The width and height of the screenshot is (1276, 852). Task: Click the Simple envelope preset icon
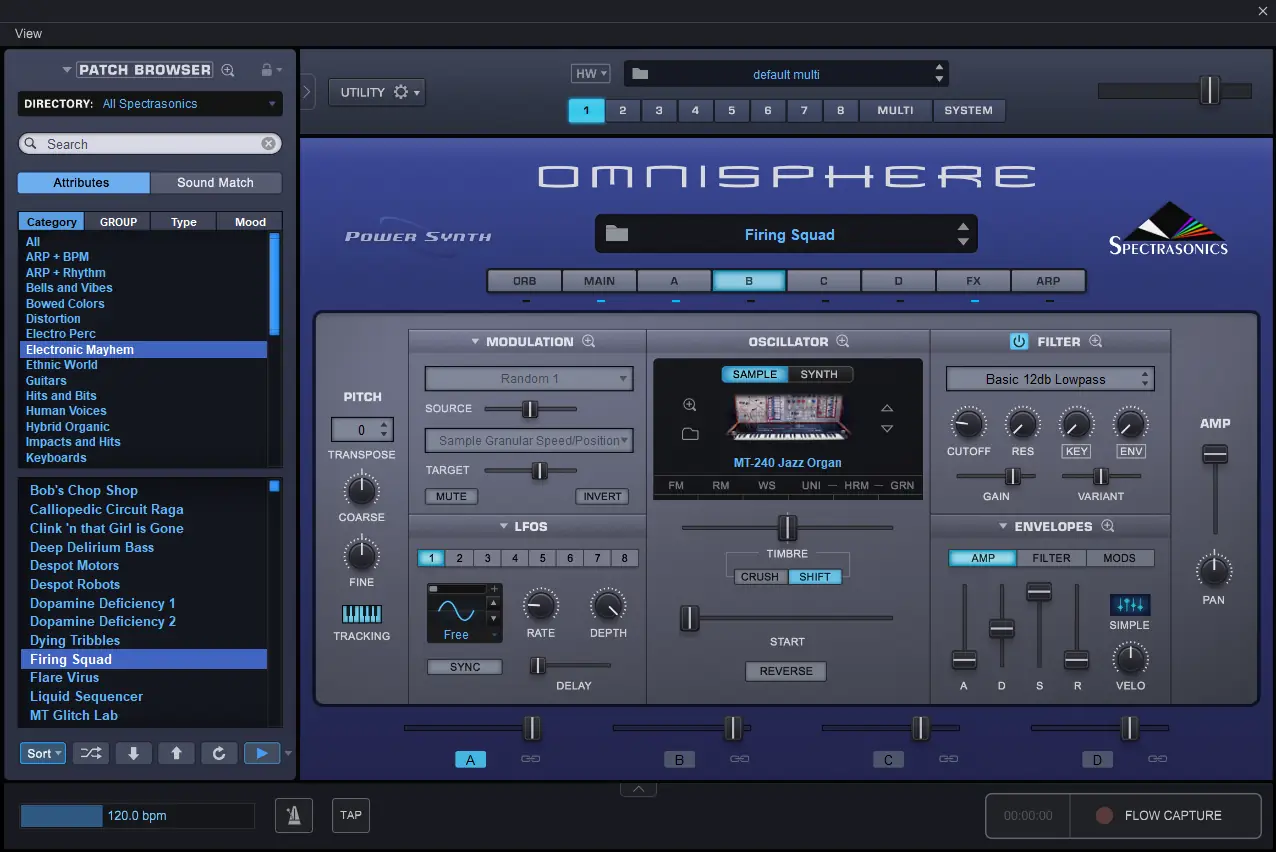tap(1130, 605)
